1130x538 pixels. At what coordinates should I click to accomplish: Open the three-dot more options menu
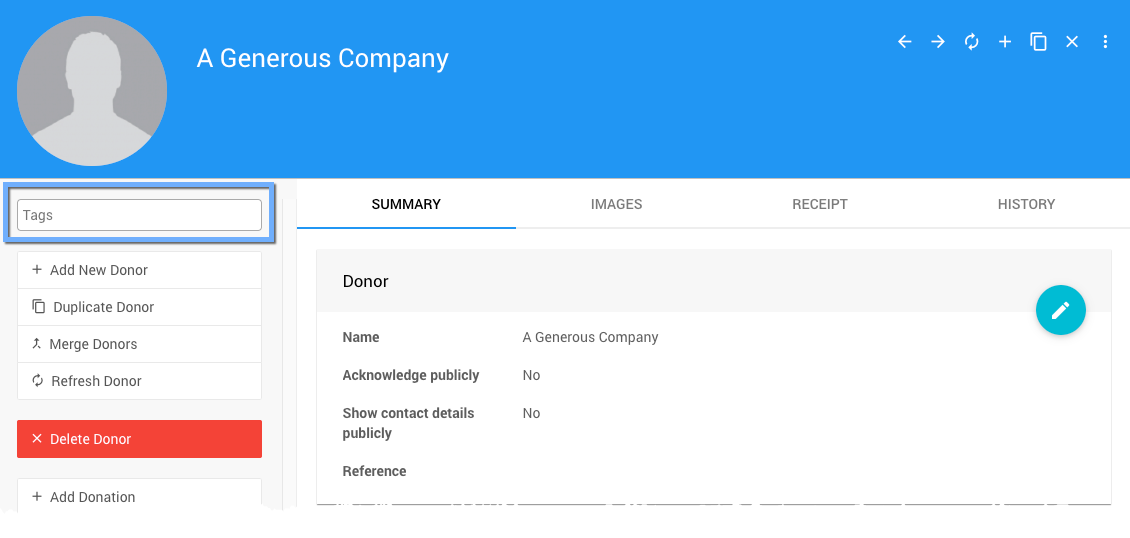click(x=1105, y=42)
